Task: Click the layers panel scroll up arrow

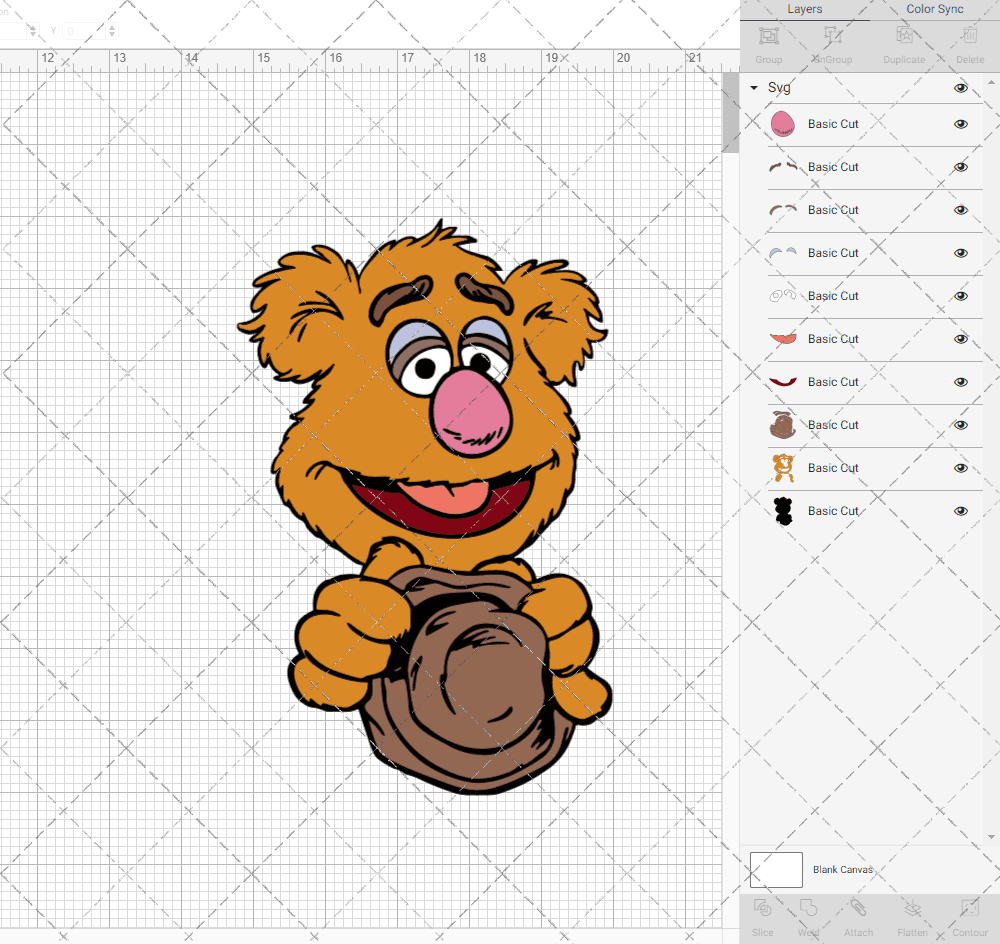Action: coord(990,83)
